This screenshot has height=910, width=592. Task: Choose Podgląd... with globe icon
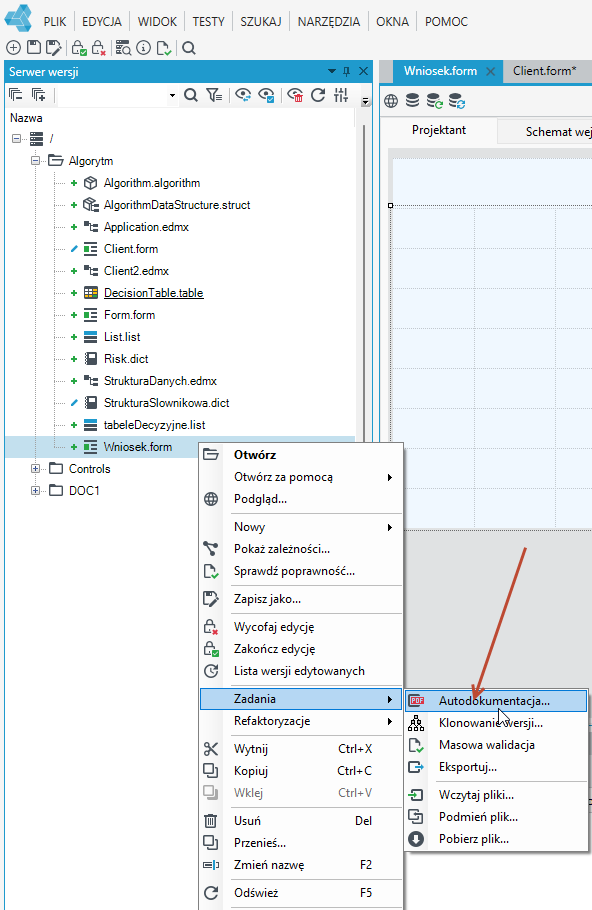[301, 499]
